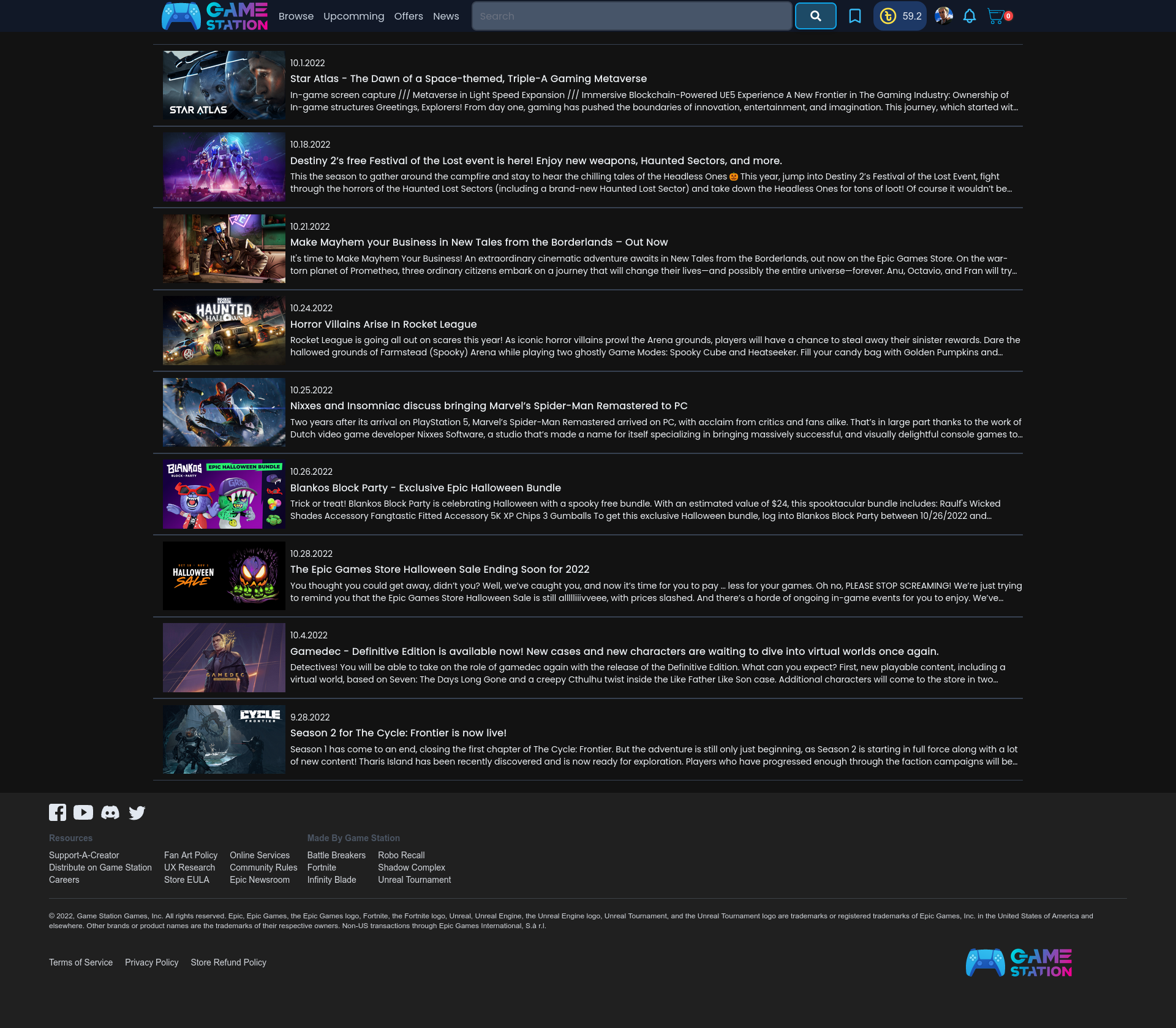The width and height of the screenshot is (1176, 1028).
Task: Open the Upcomming menu item
Action: tap(353, 16)
